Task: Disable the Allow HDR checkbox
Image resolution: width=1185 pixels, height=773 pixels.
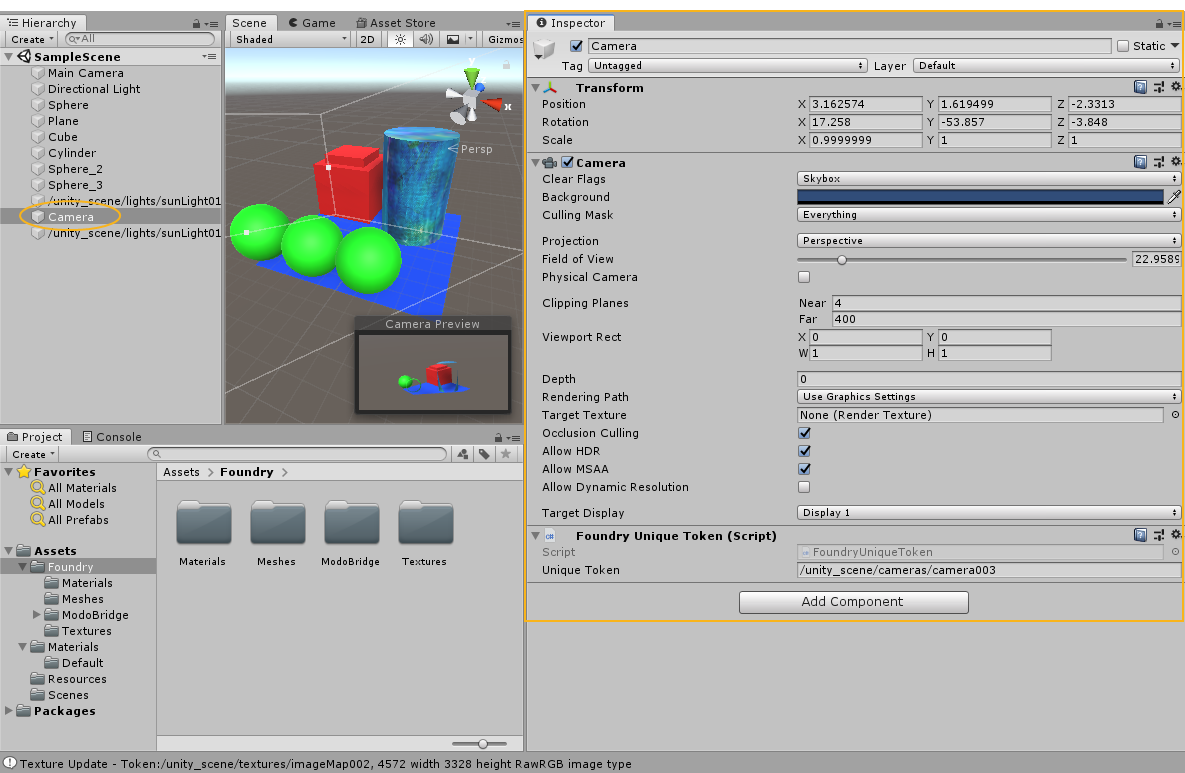Action: (804, 451)
